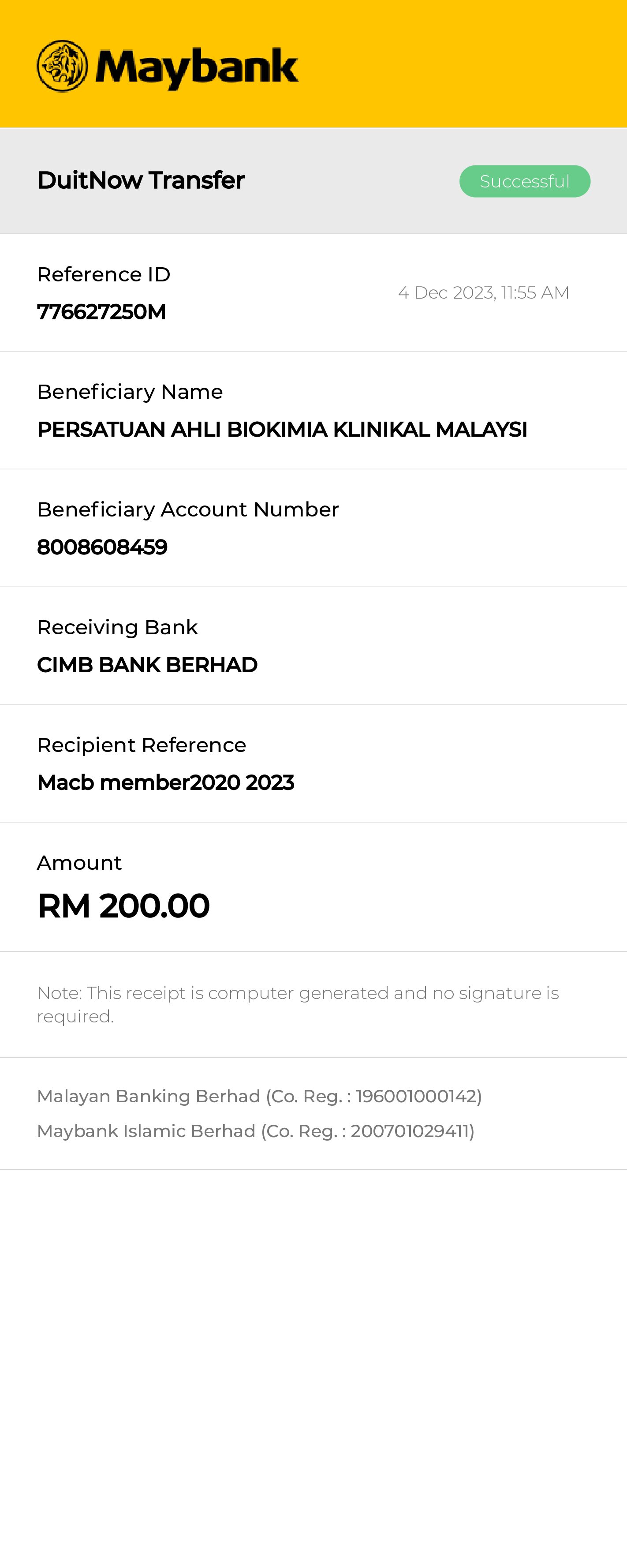Select the Macb member2020 2023 reference
Viewport: 627px width, 1568px height.
(x=166, y=783)
